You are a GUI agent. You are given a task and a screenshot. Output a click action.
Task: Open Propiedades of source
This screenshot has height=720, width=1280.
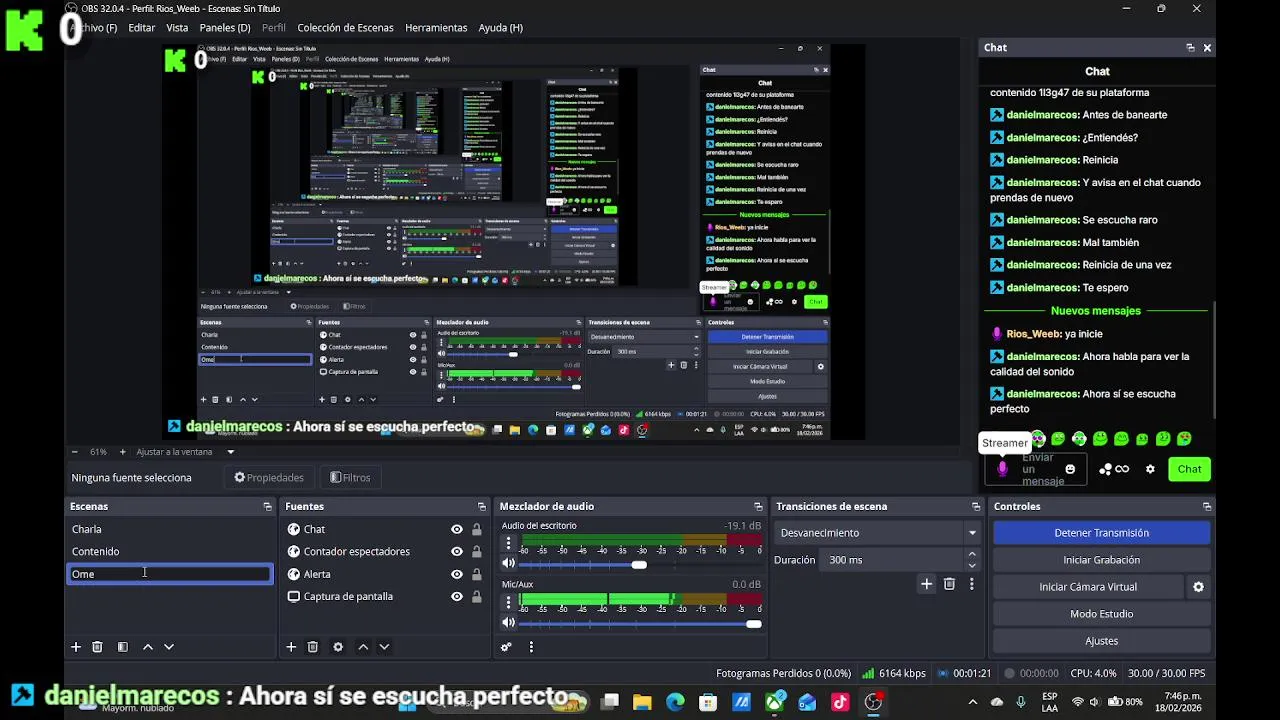(x=269, y=478)
